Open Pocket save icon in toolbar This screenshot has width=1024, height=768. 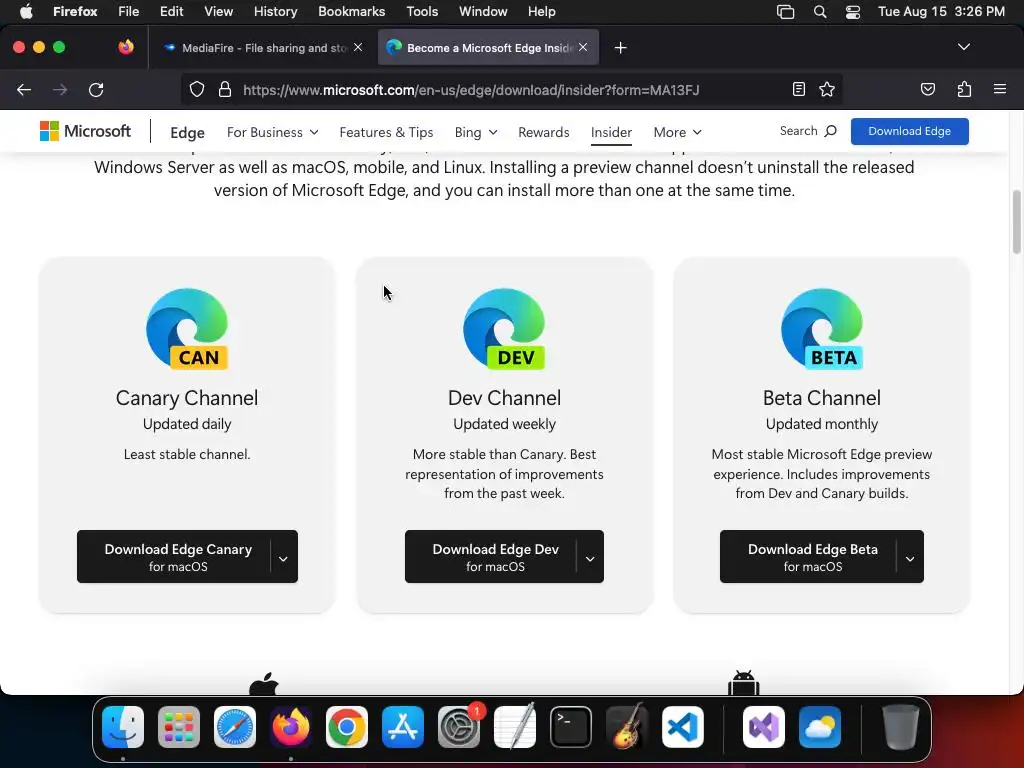click(928, 89)
